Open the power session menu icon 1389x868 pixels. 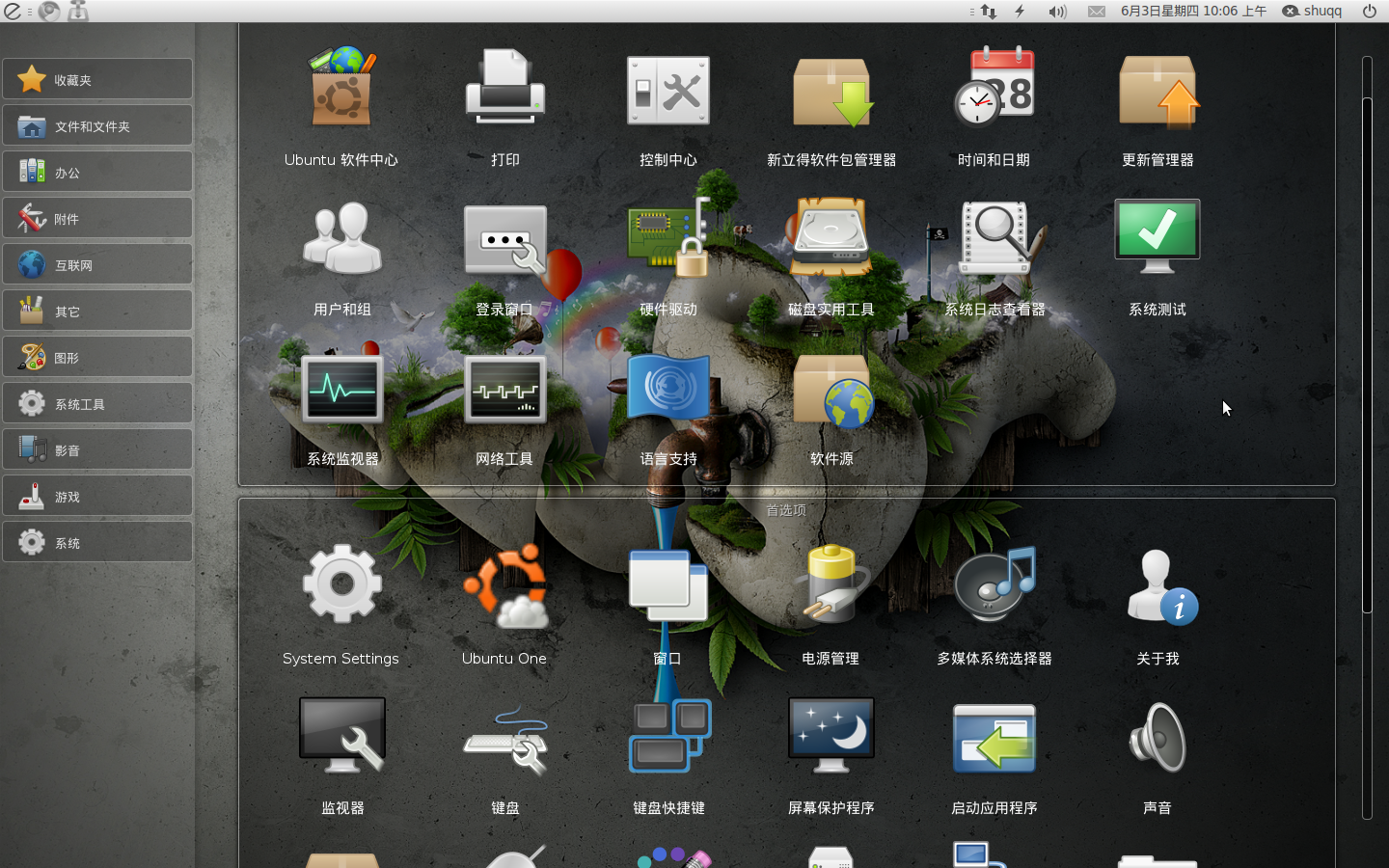(1370, 12)
